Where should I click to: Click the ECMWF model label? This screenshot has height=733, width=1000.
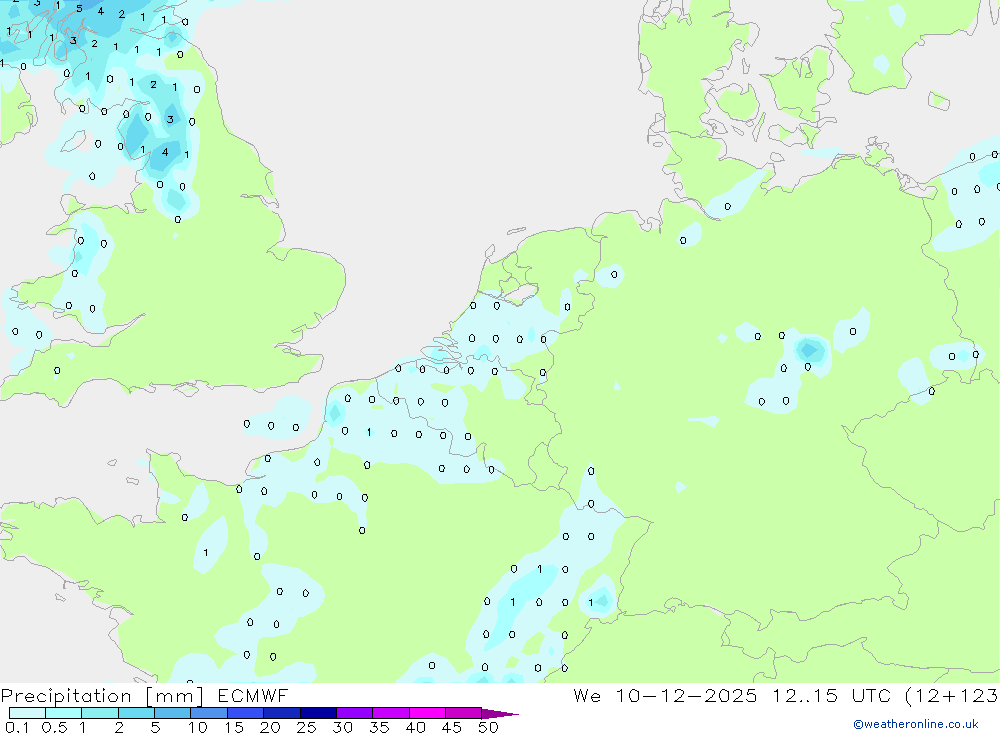(x=253, y=695)
